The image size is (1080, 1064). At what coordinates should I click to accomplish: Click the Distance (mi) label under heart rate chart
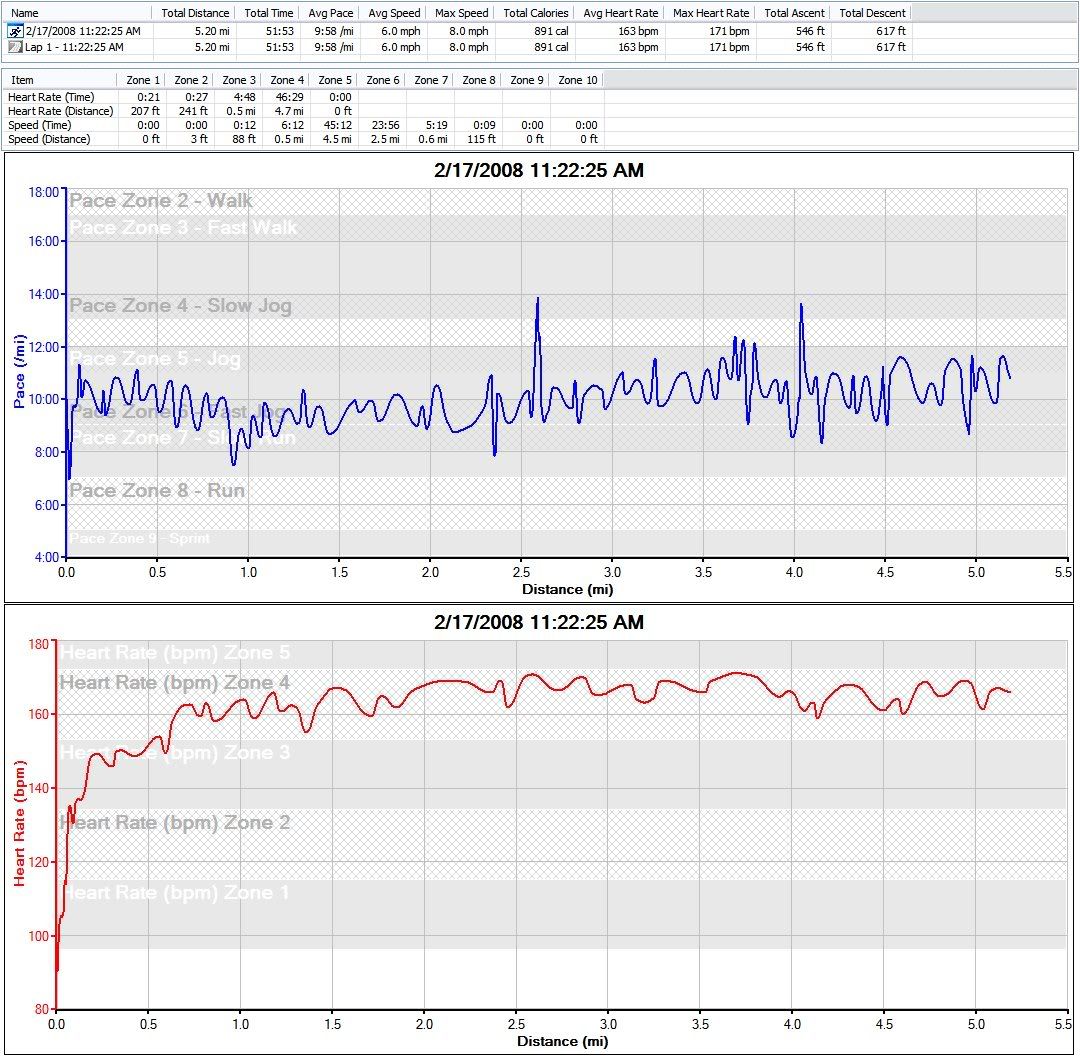point(562,1041)
